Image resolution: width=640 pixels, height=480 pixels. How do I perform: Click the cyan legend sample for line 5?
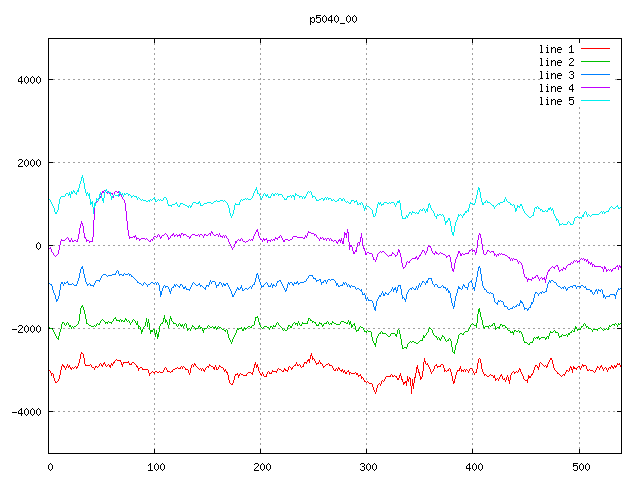595,101
